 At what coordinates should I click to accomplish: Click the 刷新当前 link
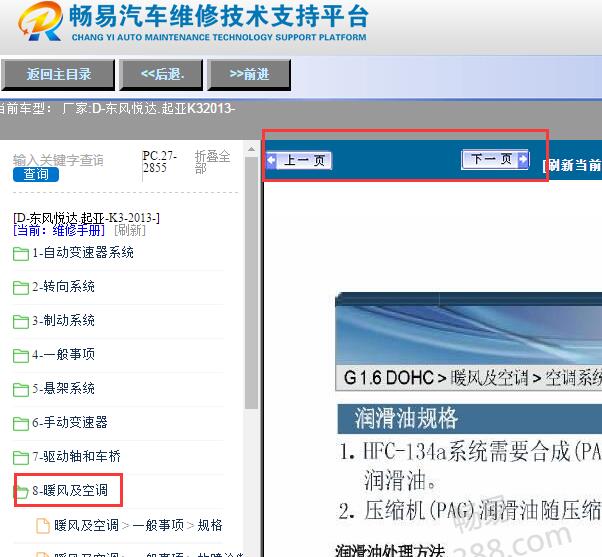click(572, 165)
